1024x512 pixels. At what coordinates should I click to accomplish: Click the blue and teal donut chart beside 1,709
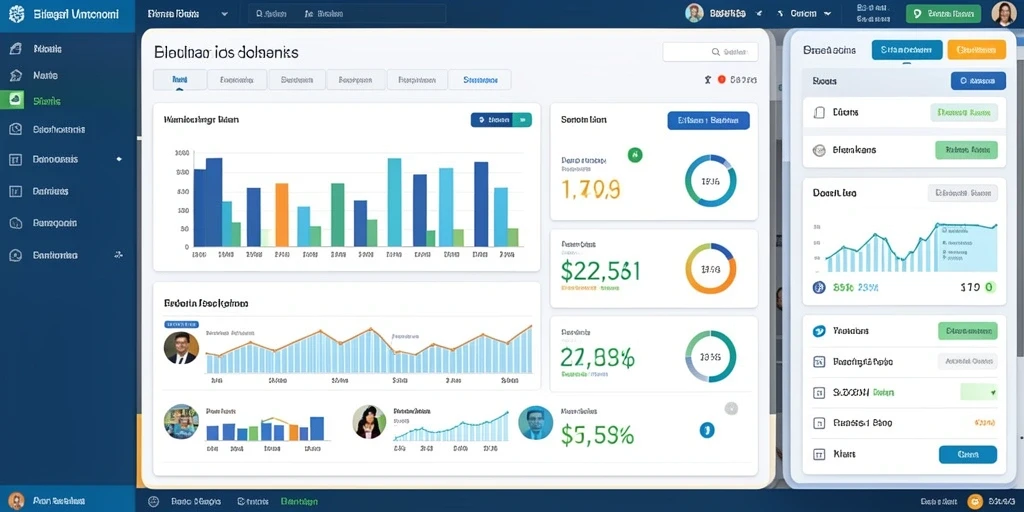711,181
